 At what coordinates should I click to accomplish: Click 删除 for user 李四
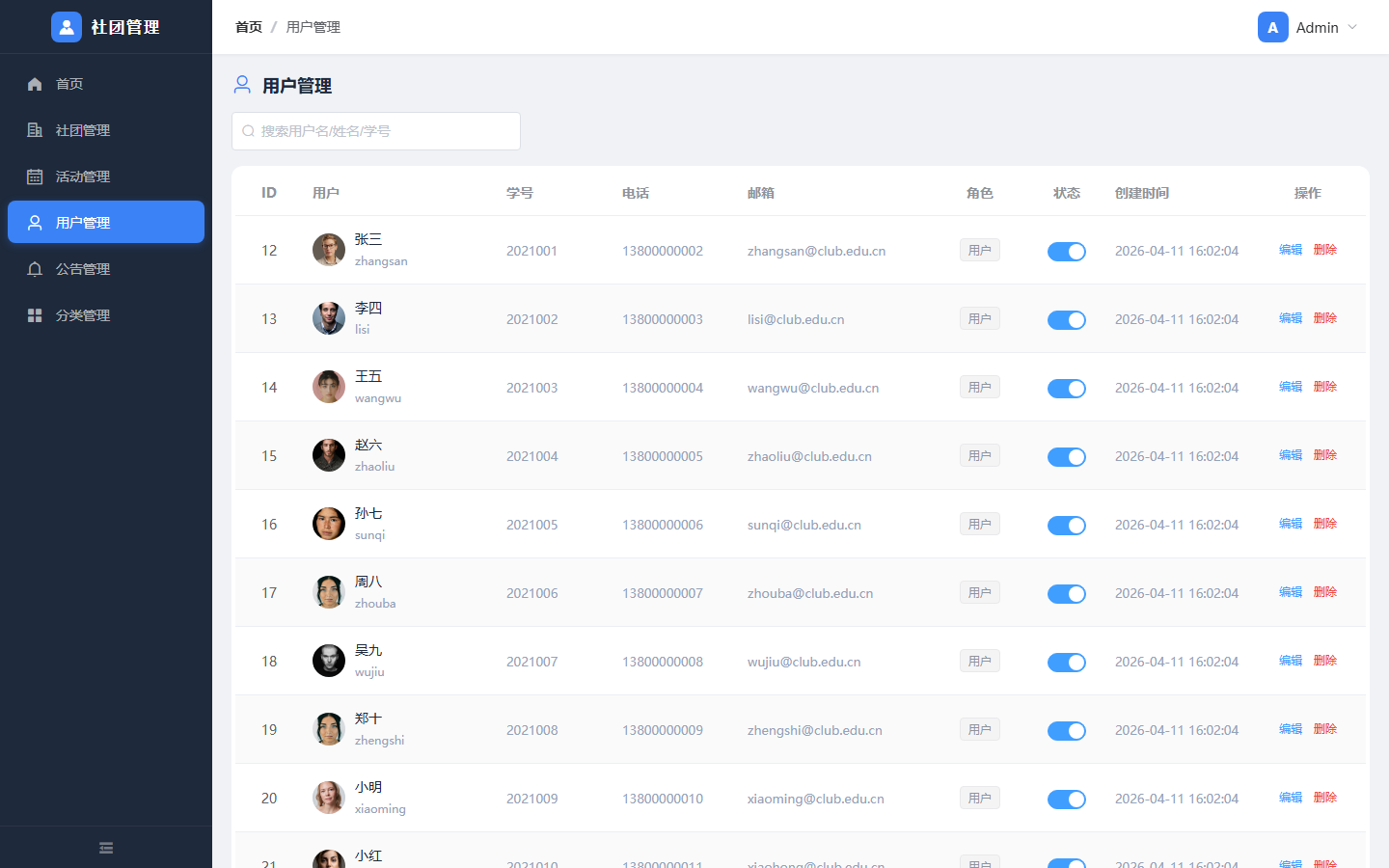tap(1325, 317)
